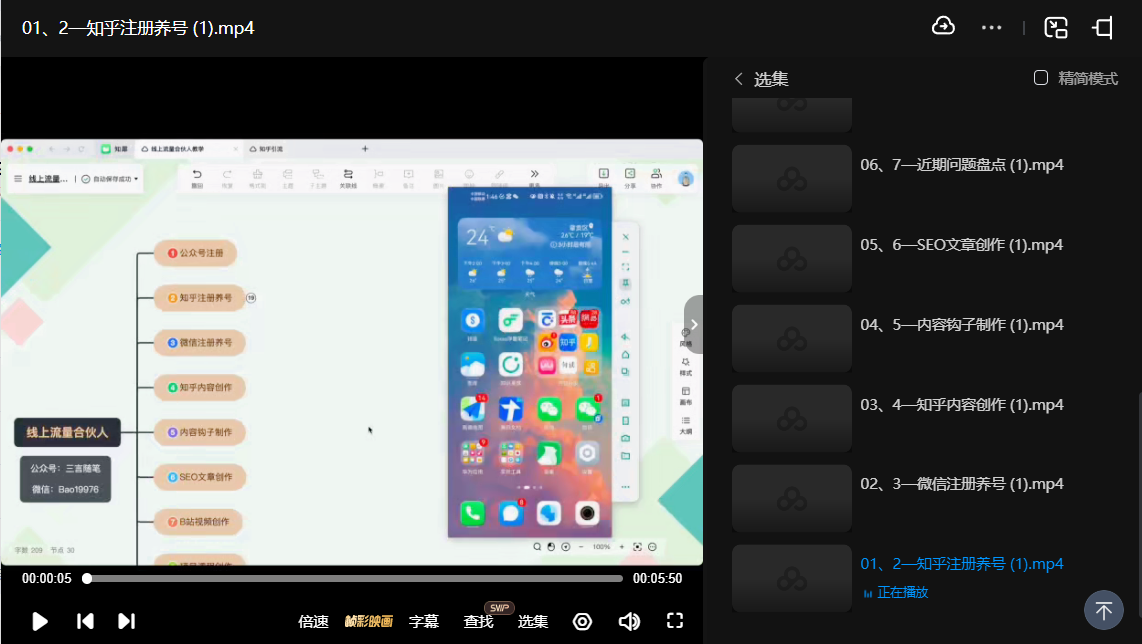Collapse playlist sidebar using right arrow handle

(693, 324)
